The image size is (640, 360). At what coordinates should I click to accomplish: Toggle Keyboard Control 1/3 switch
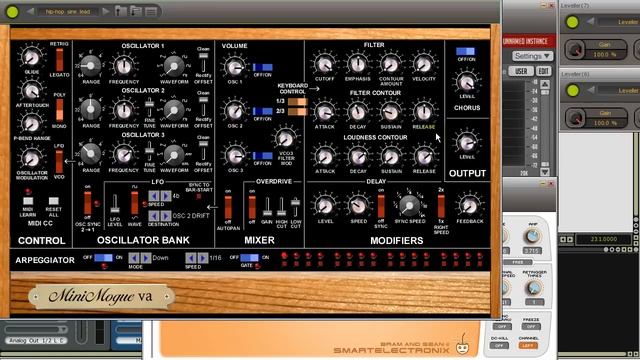[x=298, y=101]
